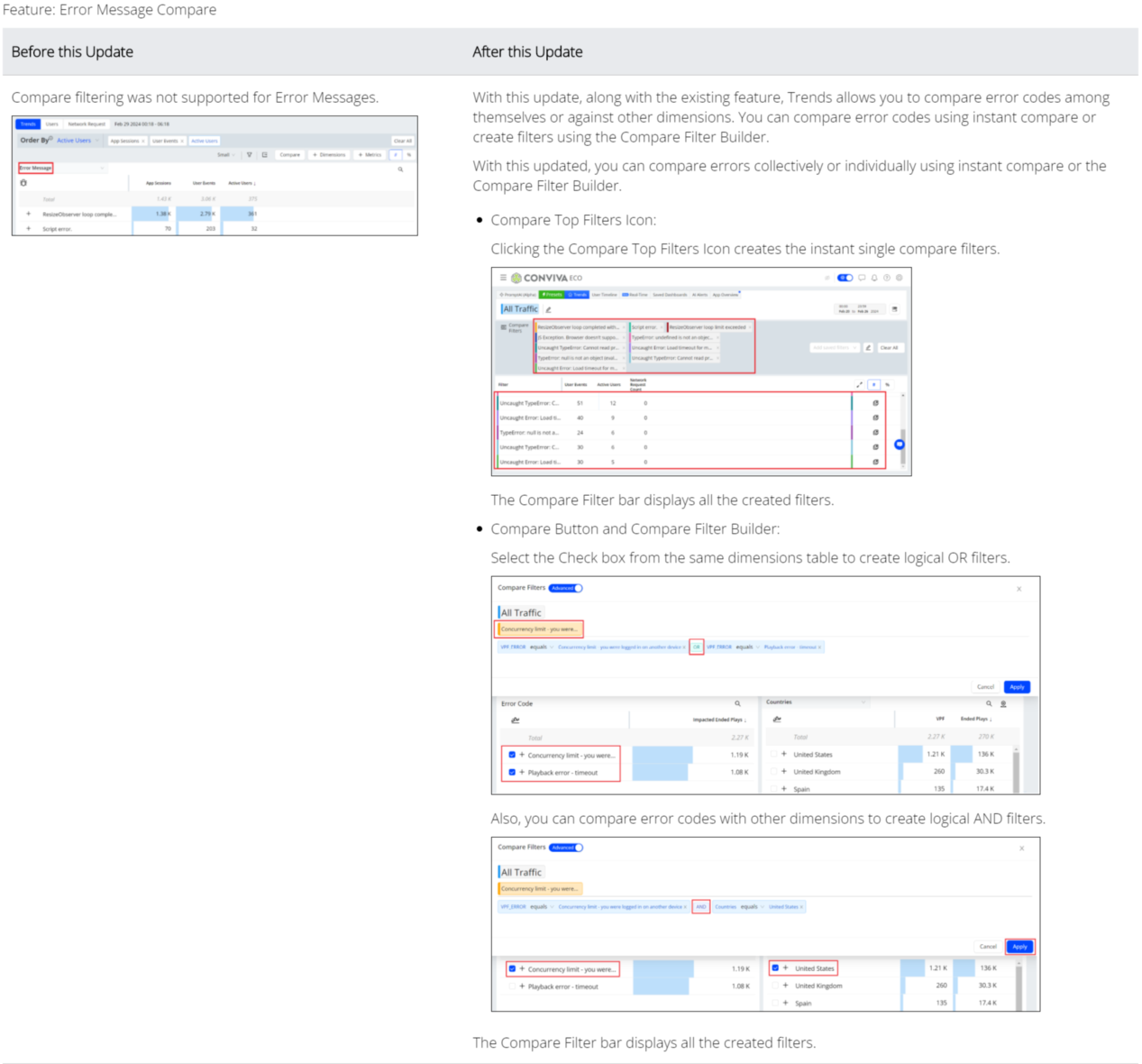Click the edit pencil beside All Traffic title
The width and height of the screenshot is (1142, 1064).
coord(548,309)
